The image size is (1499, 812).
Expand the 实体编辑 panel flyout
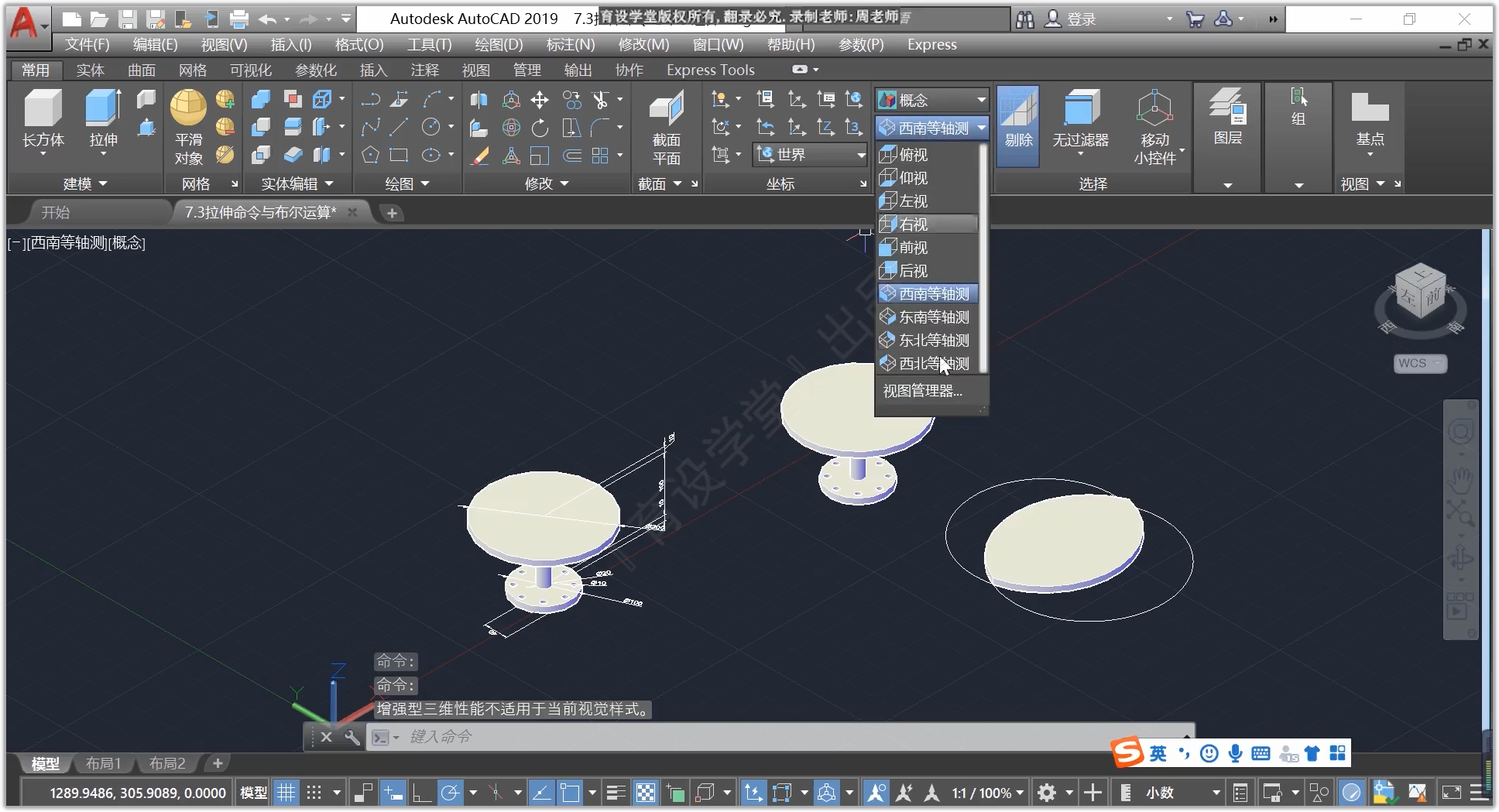click(x=297, y=183)
